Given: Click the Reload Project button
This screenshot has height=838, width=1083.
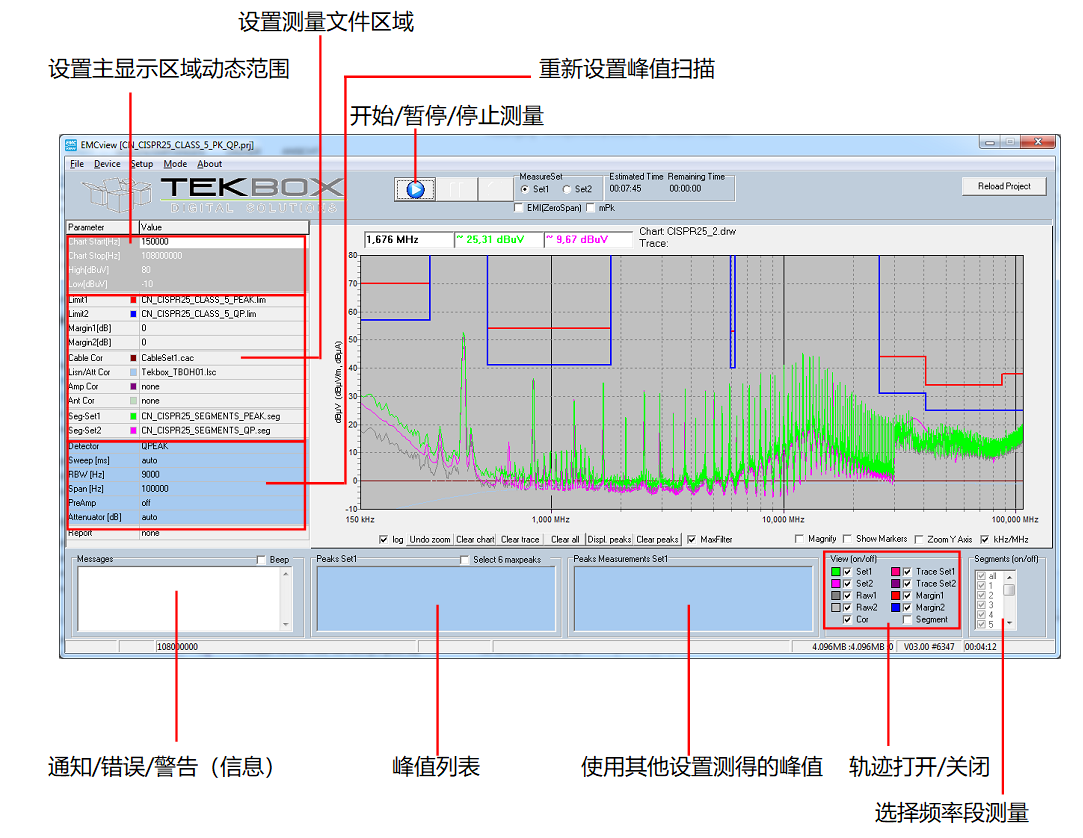Looking at the screenshot, I should pyautogui.click(x=1003, y=186).
